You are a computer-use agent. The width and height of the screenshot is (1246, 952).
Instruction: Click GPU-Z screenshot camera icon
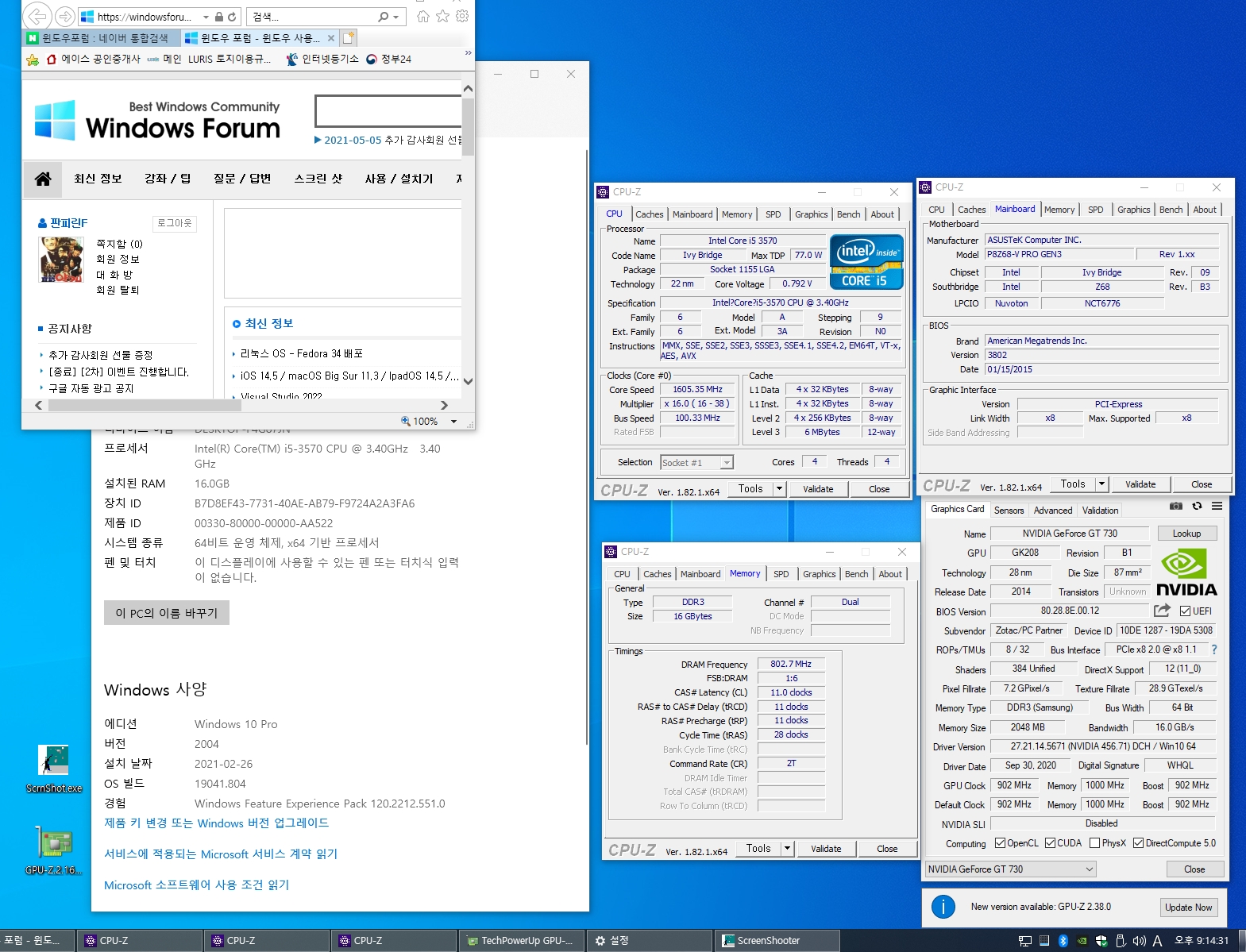click(1176, 506)
